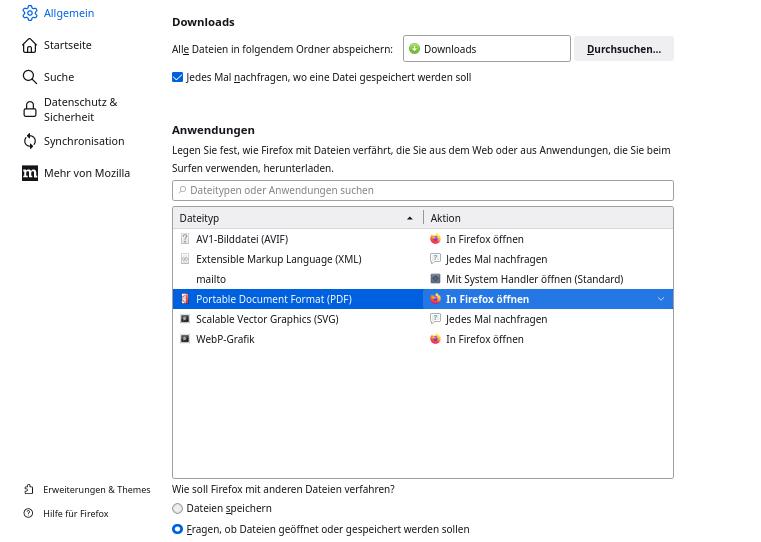Screen dimensions: 761x542
Task: Click the Allgemein gear icon
Action: pos(30,13)
